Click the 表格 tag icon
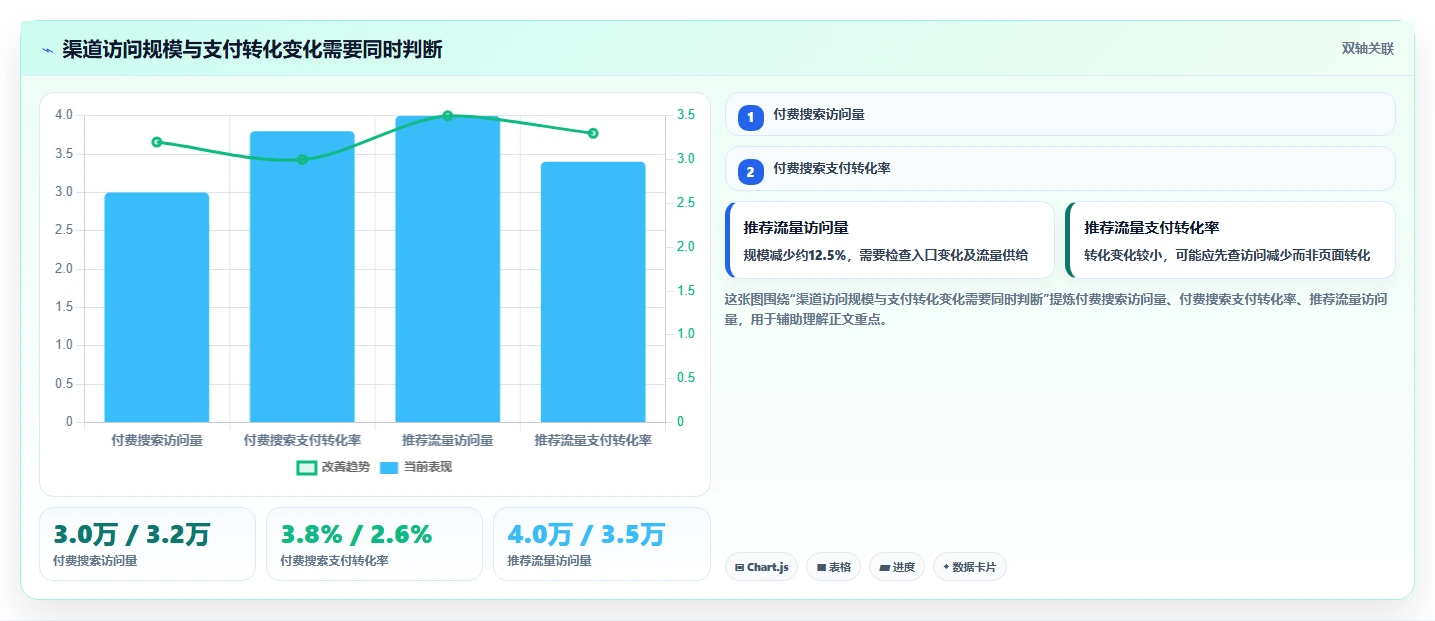Viewport: 1435px width, 621px height. point(821,568)
